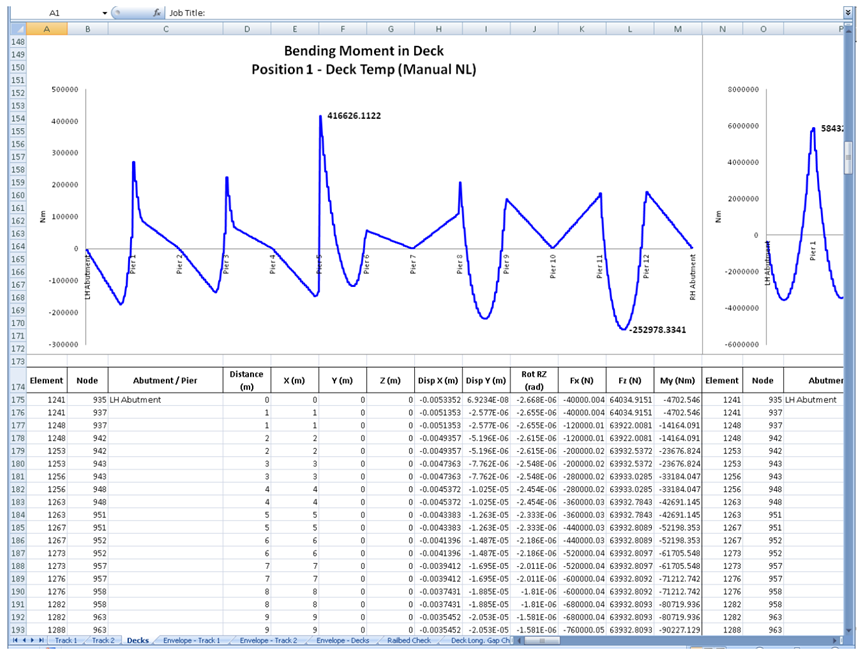Image resolution: width=858 pixels, height=650 pixels.
Task: Click the Insert Function fx icon
Action: click(157, 13)
